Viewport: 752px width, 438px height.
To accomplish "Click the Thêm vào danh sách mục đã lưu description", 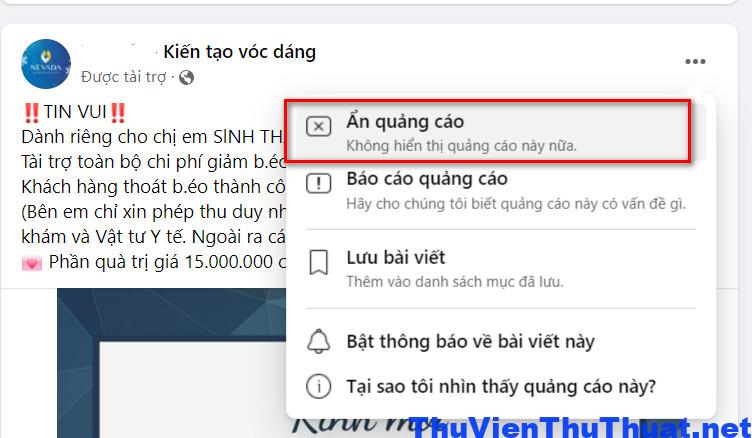I will pyautogui.click(x=455, y=281).
